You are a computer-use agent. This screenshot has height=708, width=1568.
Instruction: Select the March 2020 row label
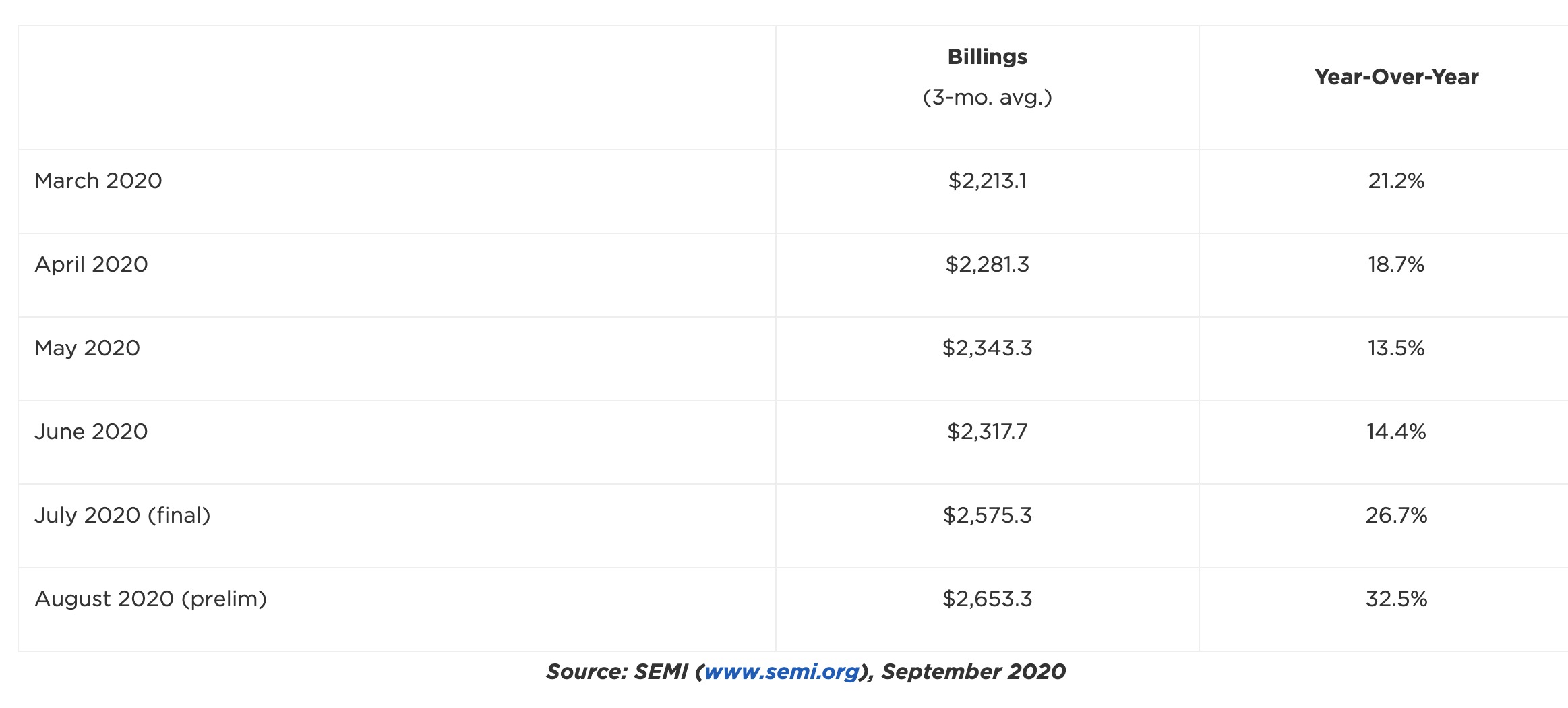pos(98,181)
